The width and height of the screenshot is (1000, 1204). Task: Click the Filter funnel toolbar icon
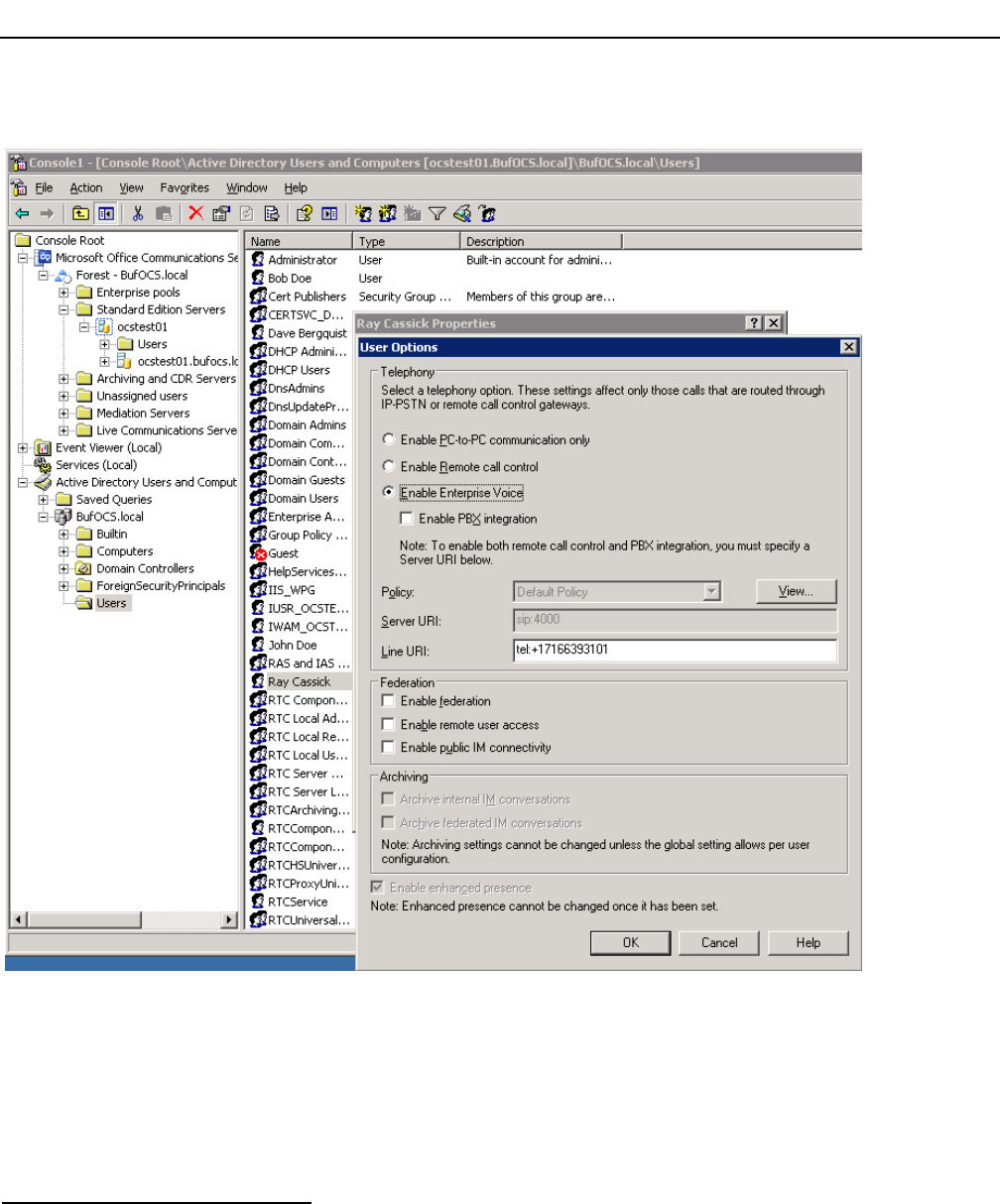click(437, 213)
